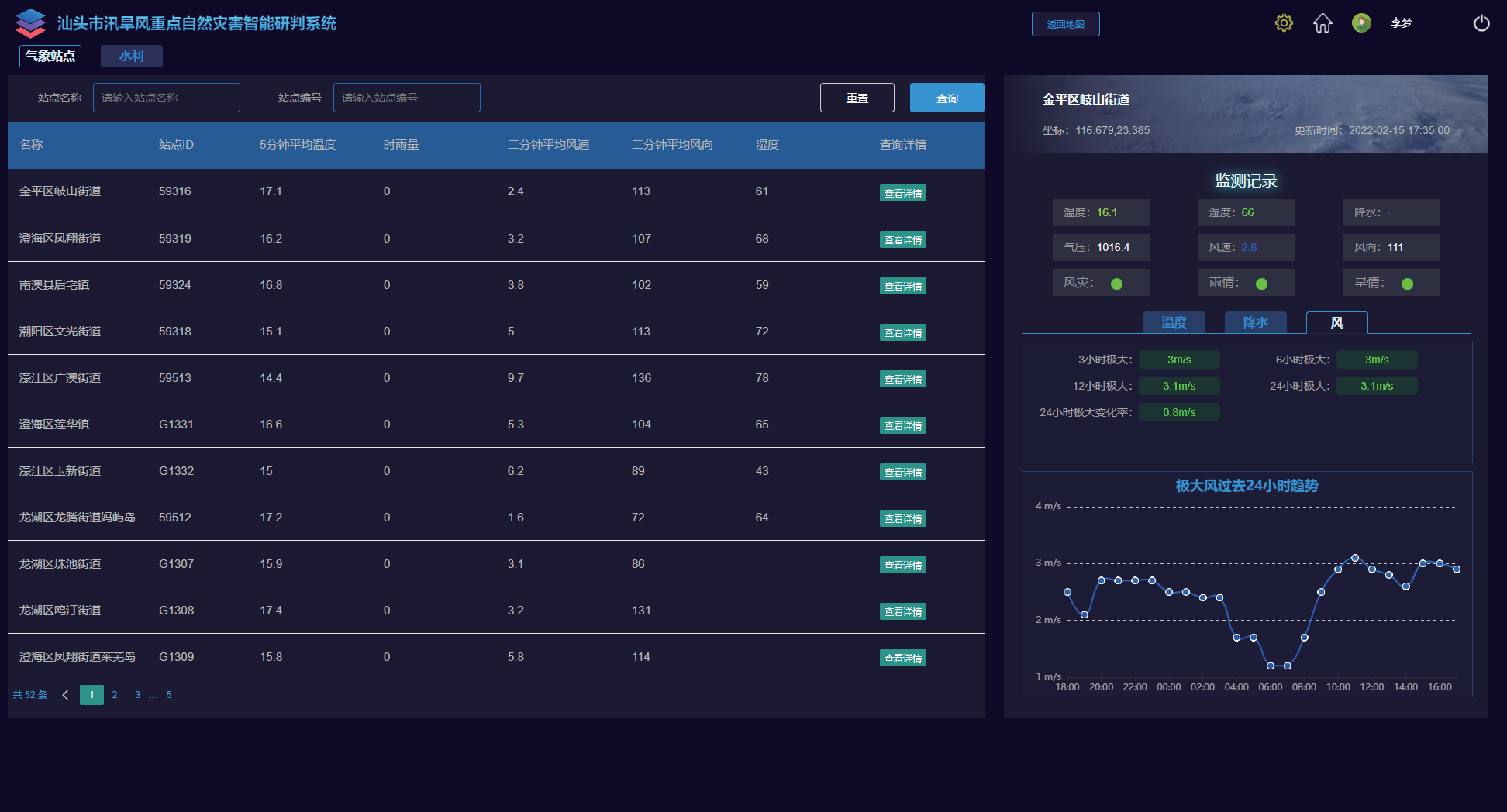The height and width of the screenshot is (812, 1507).
Task: Open the 温度 chart tab
Action: tap(1174, 322)
